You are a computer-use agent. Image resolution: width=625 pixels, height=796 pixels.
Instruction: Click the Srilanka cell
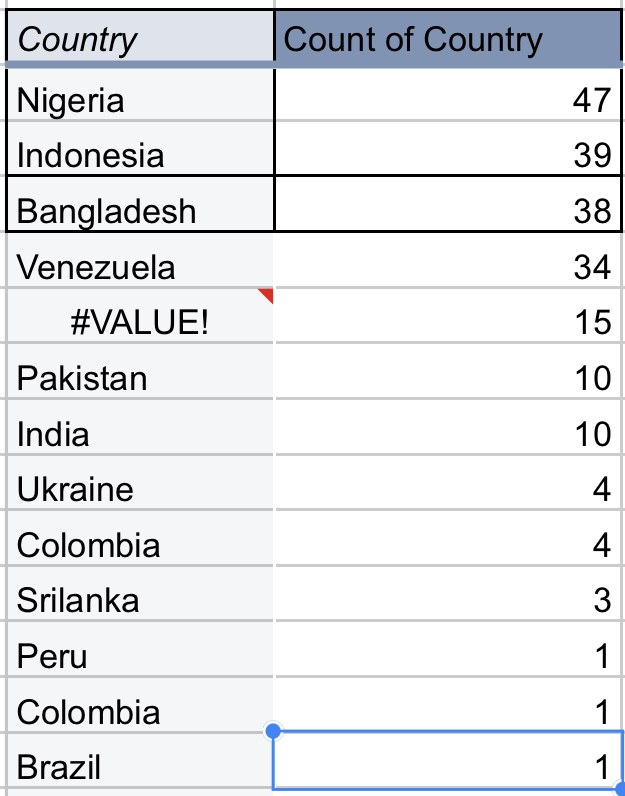tap(140, 593)
